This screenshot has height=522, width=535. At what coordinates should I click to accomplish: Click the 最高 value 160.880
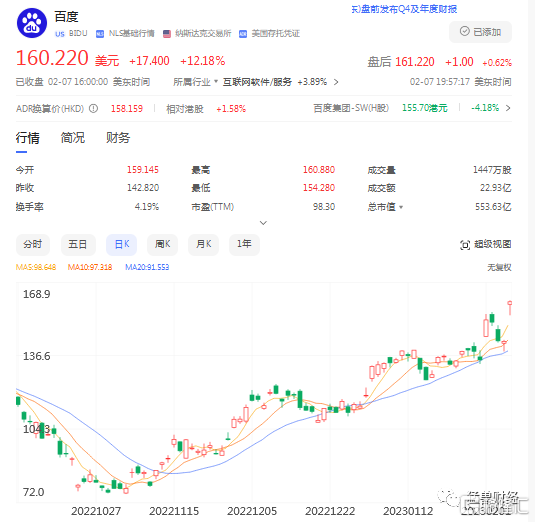(x=319, y=170)
